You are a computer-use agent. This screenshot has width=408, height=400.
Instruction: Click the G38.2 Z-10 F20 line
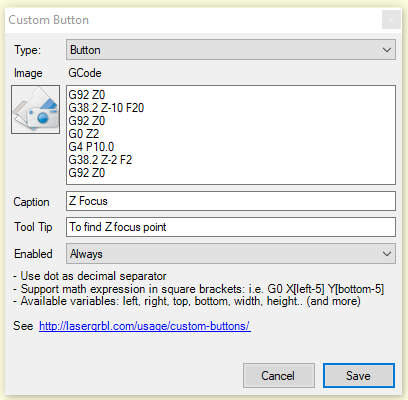(106, 108)
